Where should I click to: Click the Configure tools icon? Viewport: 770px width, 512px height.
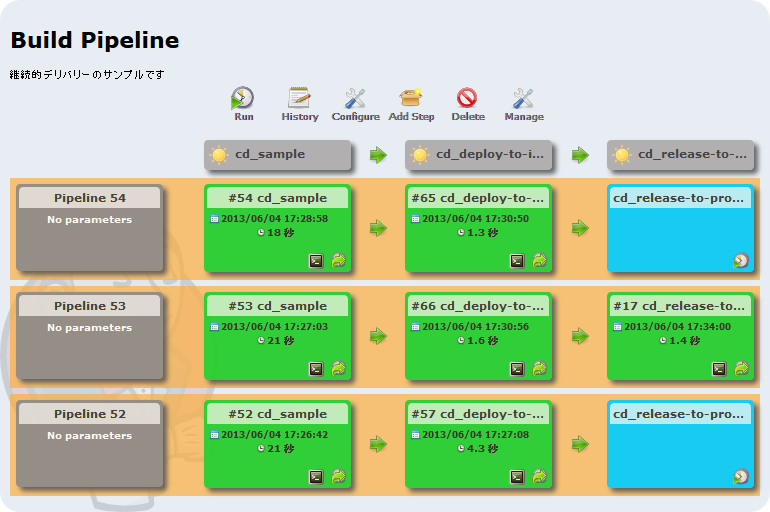click(x=355, y=98)
